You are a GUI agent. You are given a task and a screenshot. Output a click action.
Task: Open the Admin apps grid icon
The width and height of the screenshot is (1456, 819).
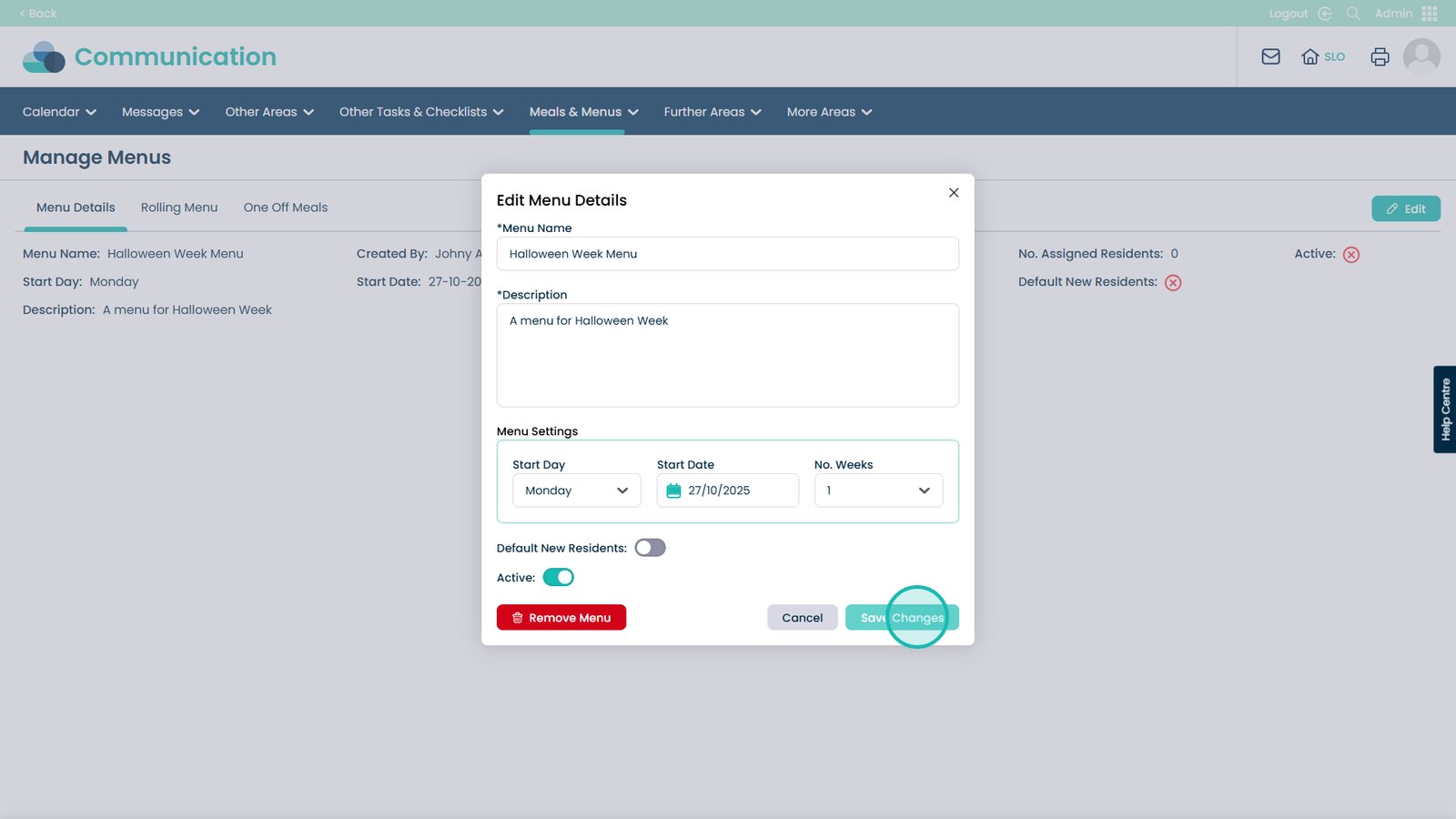coord(1430,14)
